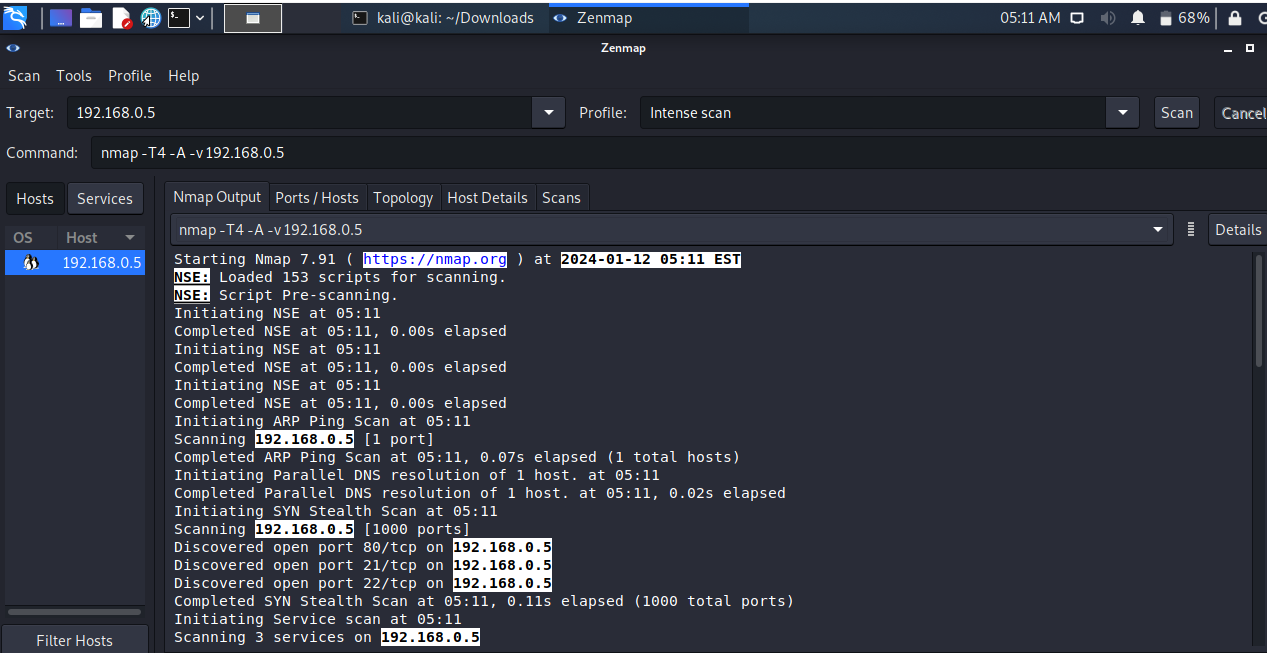
Task: Open notifications bell icon
Action: point(1138,18)
